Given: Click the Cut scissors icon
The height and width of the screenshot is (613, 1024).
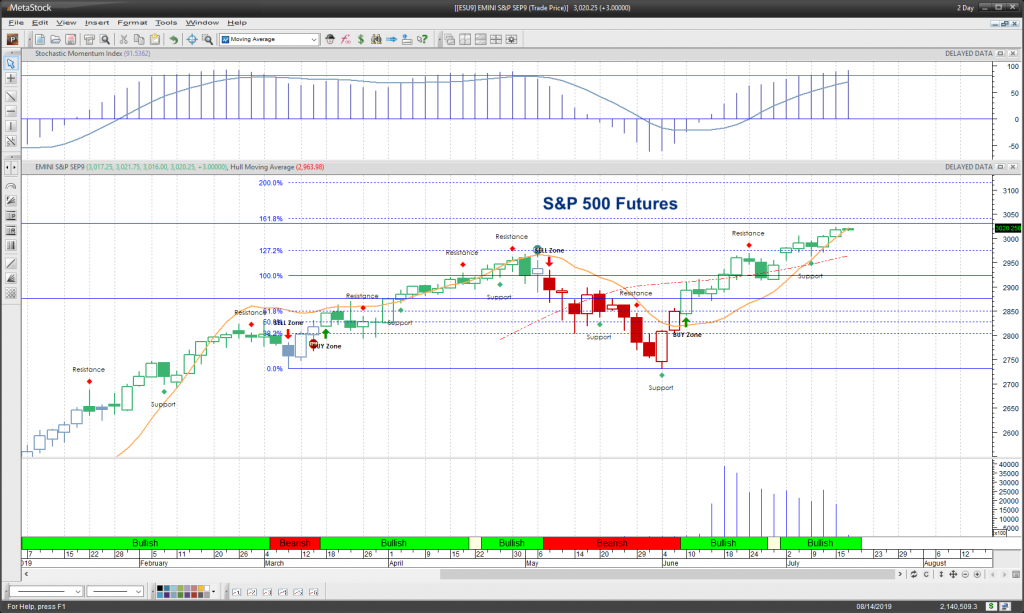Looking at the screenshot, I should tap(123, 39).
